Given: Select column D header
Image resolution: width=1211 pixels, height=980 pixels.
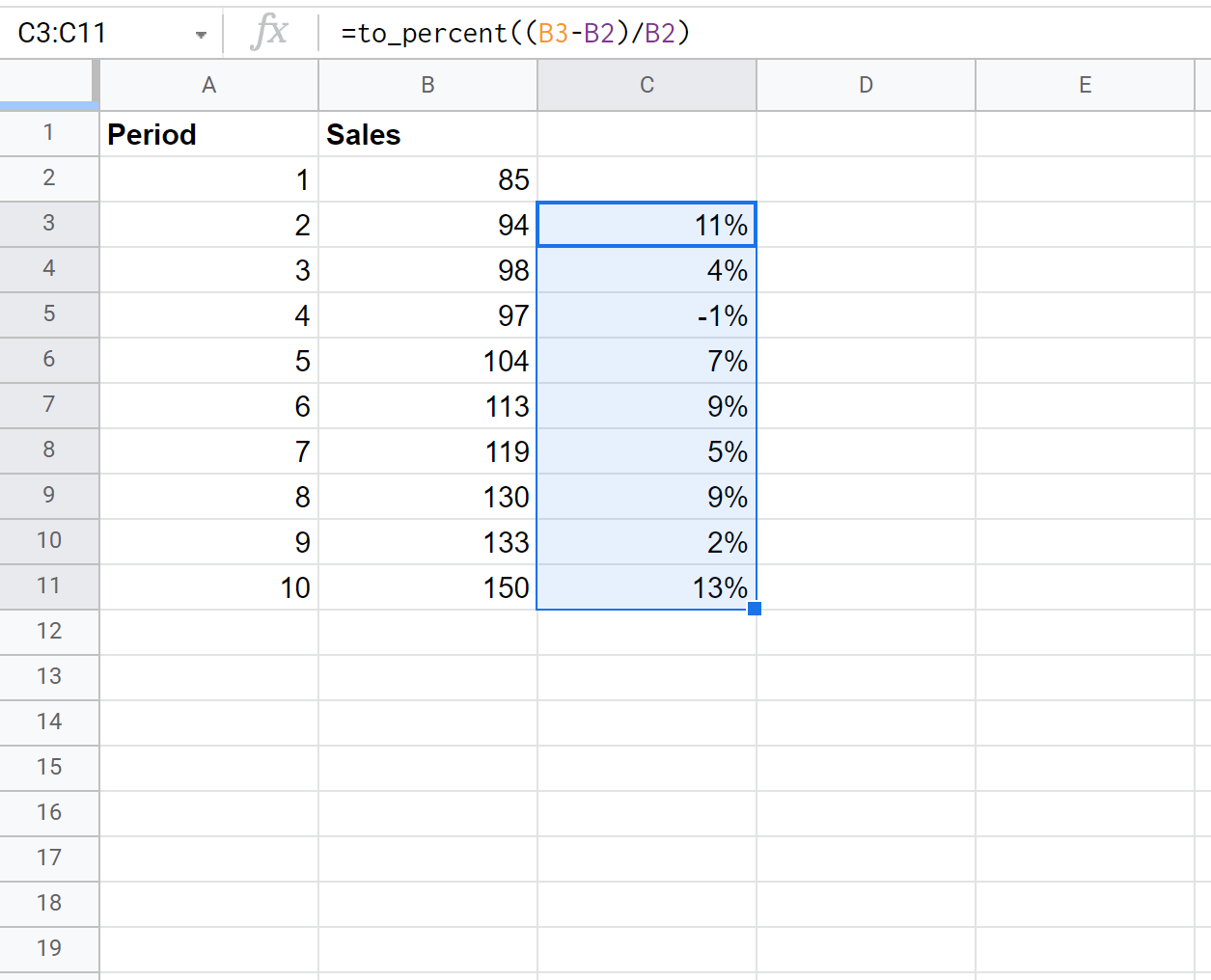Looking at the screenshot, I should click(x=866, y=86).
